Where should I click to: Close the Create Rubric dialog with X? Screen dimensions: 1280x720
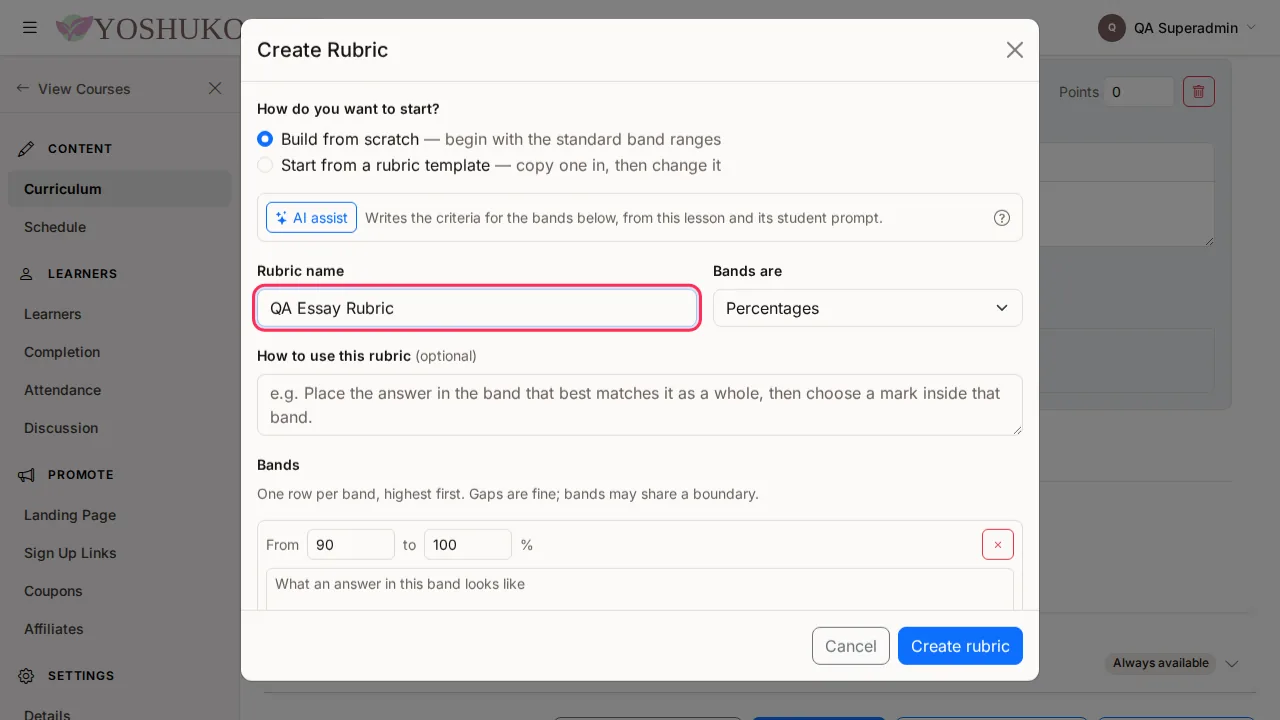(1015, 50)
